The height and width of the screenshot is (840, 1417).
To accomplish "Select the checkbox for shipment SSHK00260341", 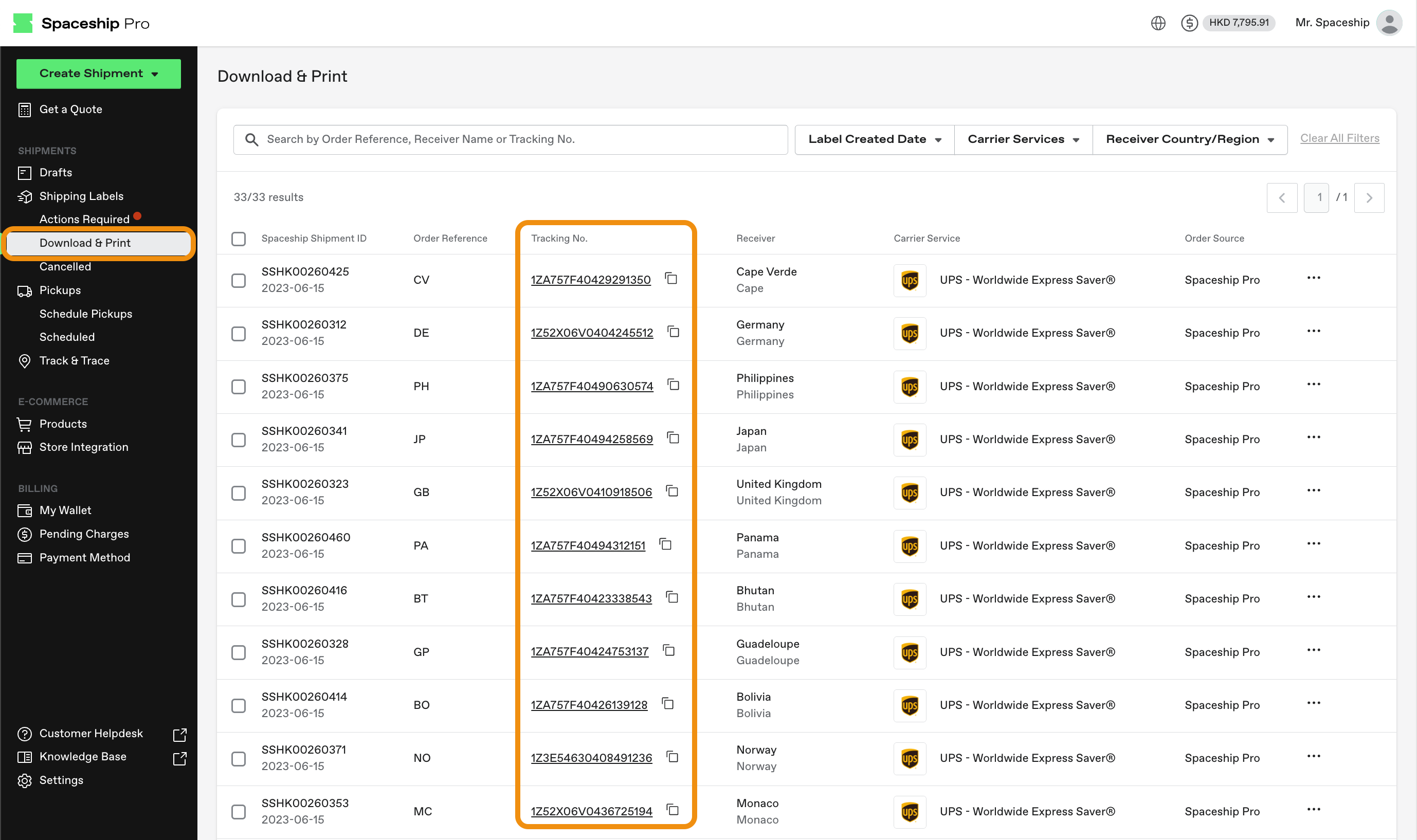I will pos(239,441).
